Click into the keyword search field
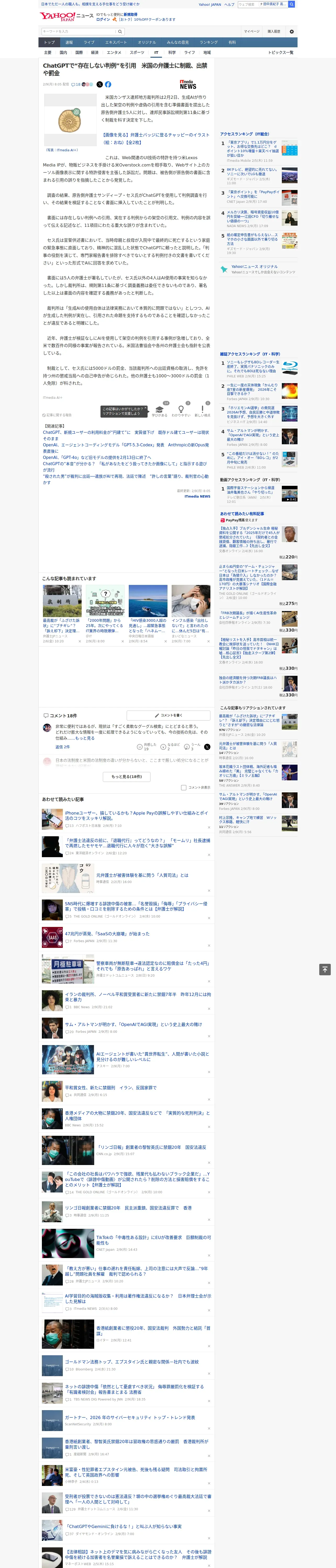Viewport: 336px width, 1568px height. pos(79,32)
